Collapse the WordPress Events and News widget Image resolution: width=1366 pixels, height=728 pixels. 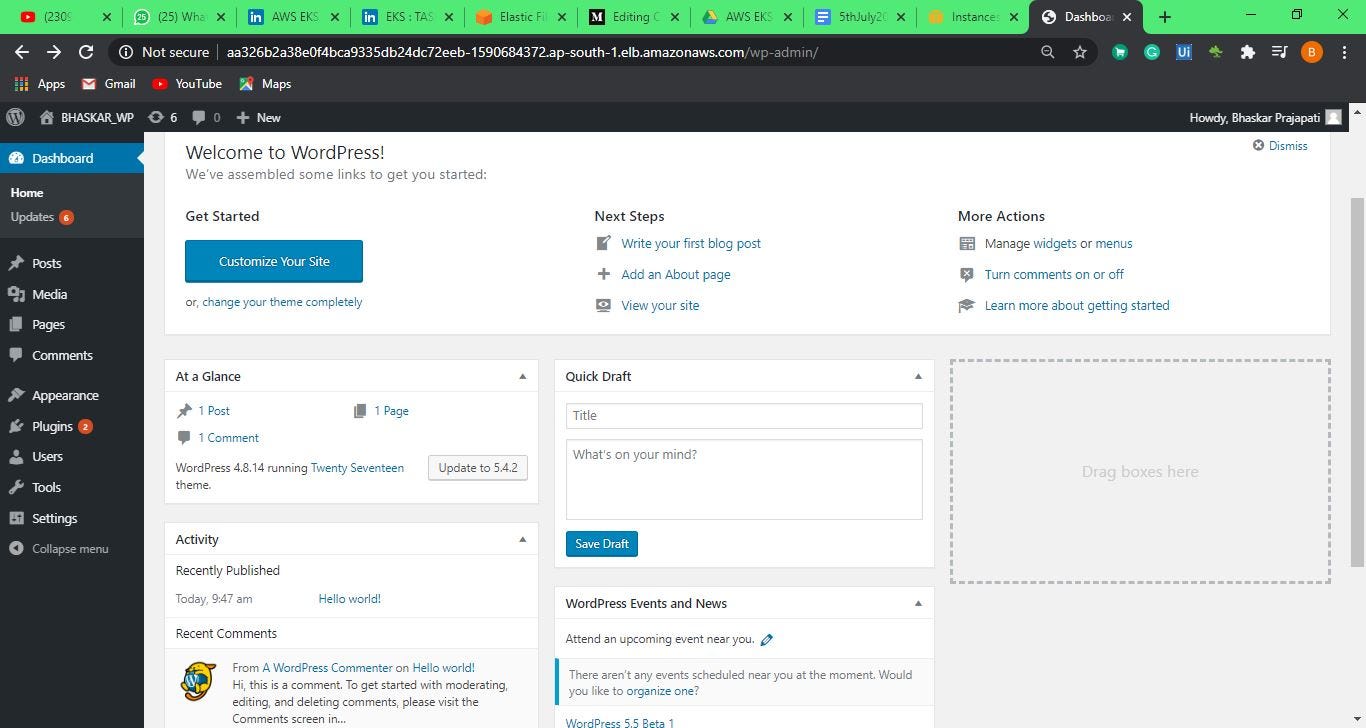pyautogui.click(x=918, y=603)
